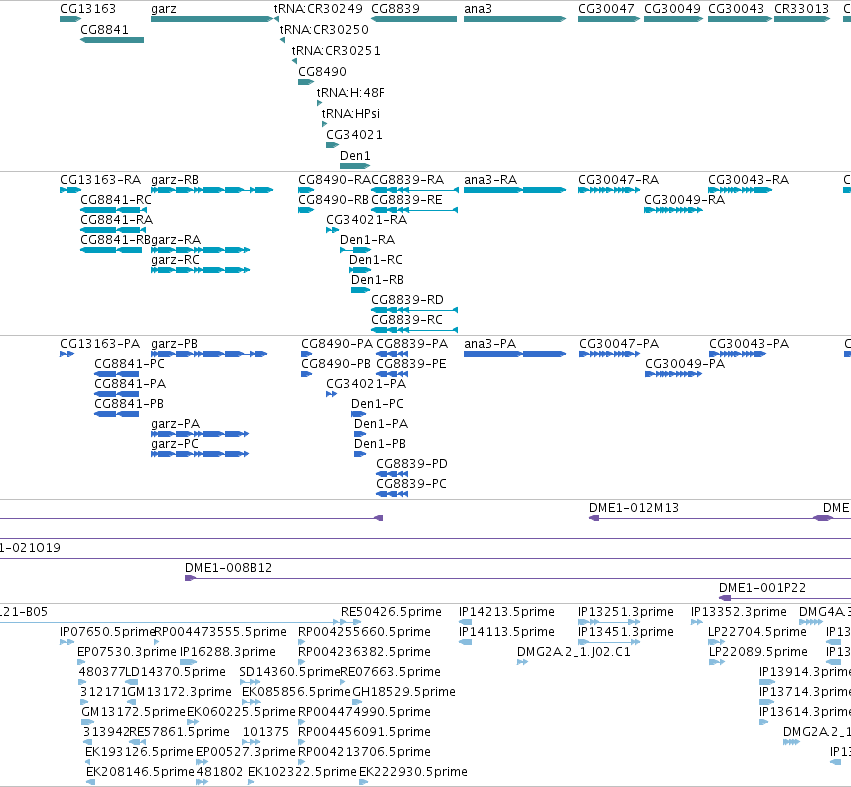
Task: Select the ana3-RA transcript
Action: (515, 190)
